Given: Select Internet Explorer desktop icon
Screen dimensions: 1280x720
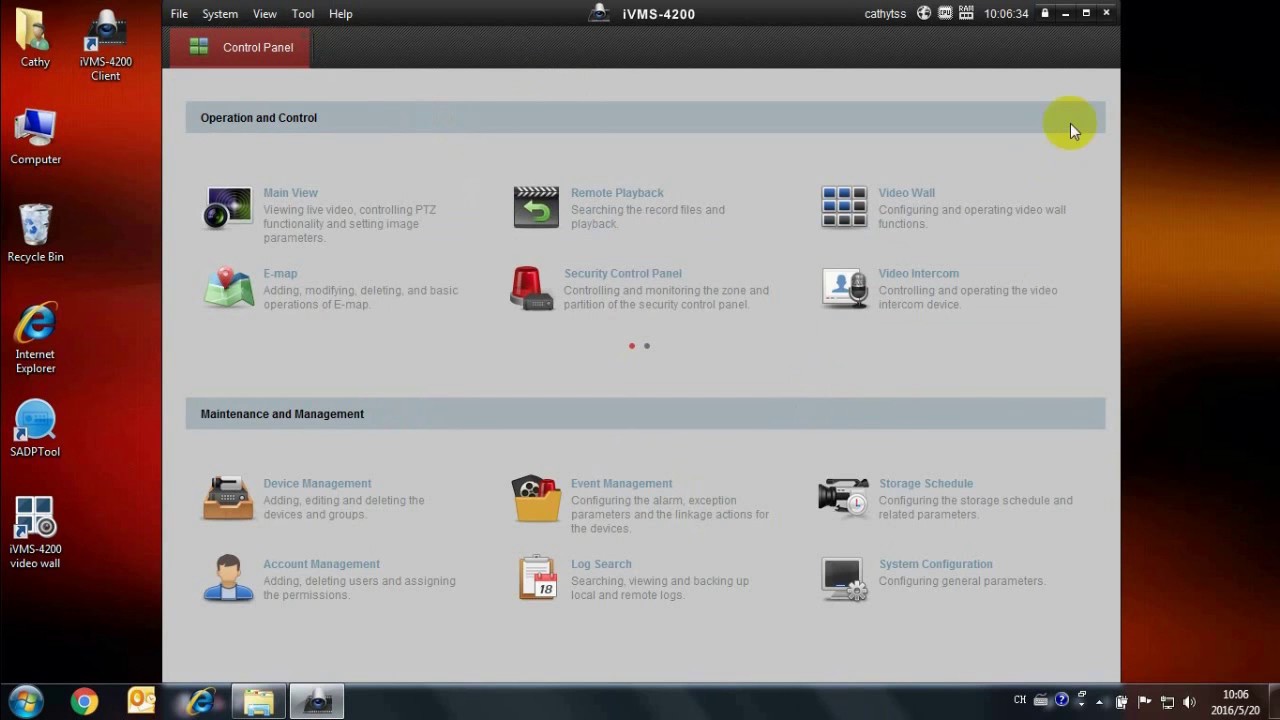Looking at the screenshot, I should coord(35,337).
